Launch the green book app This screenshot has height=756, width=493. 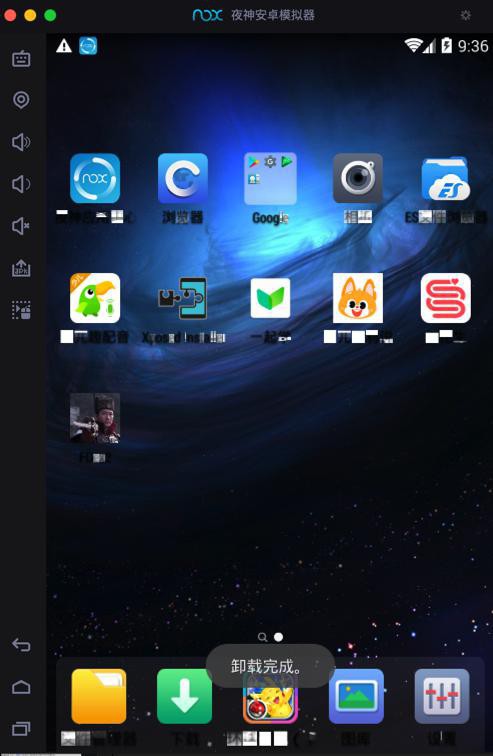(x=270, y=298)
